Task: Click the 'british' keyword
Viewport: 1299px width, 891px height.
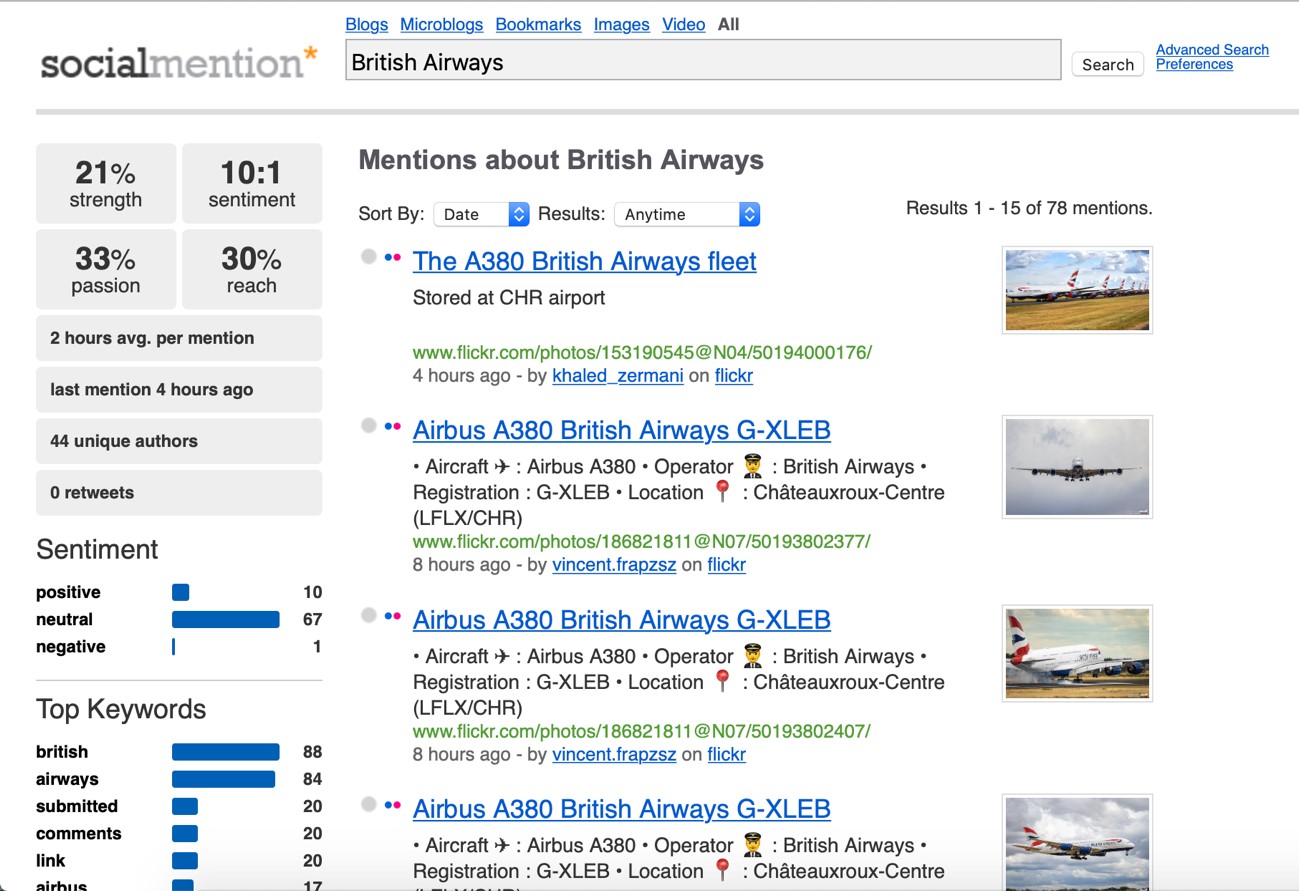Action: pyautogui.click(x=62, y=752)
